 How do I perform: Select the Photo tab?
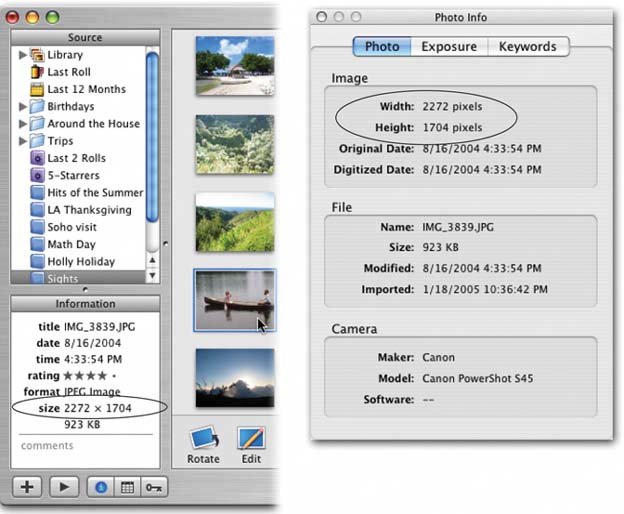coord(382,47)
